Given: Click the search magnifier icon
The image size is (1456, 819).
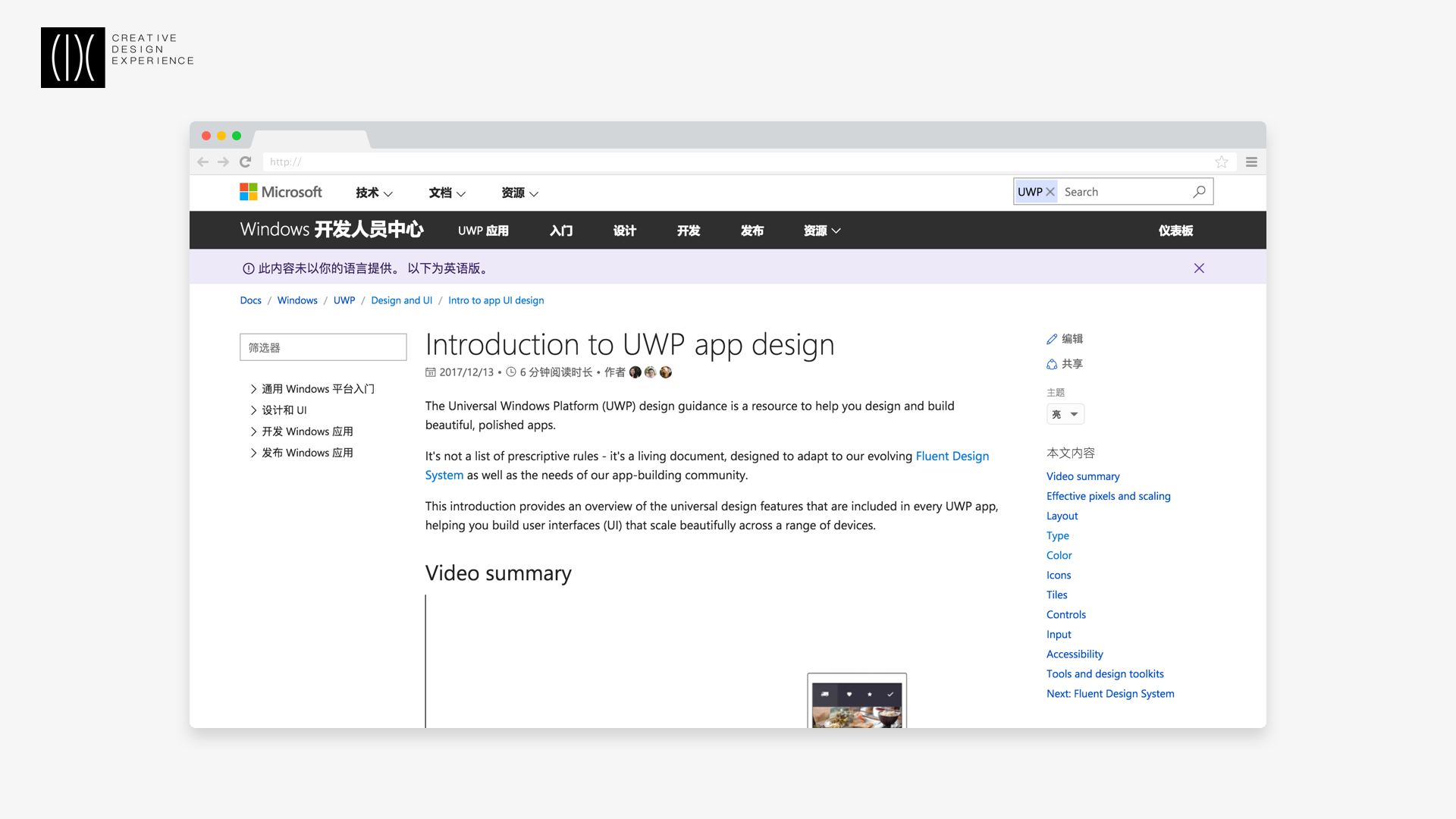Looking at the screenshot, I should [1199, 192].
